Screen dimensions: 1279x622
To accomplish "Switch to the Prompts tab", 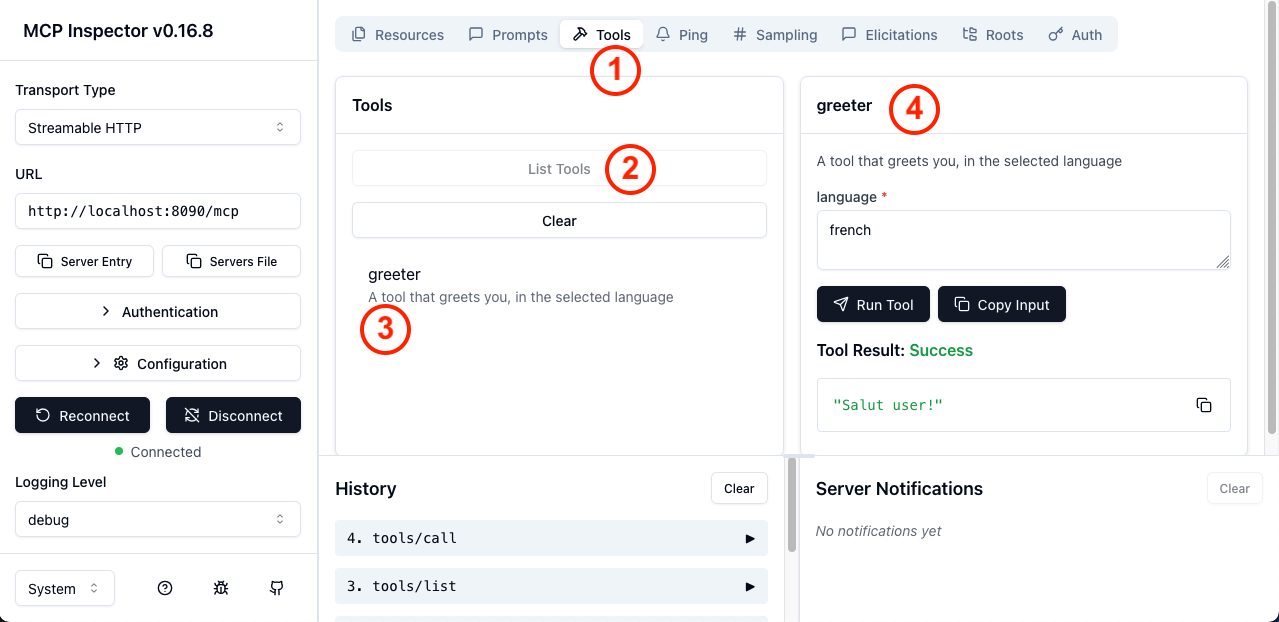I will click(508, 35).
